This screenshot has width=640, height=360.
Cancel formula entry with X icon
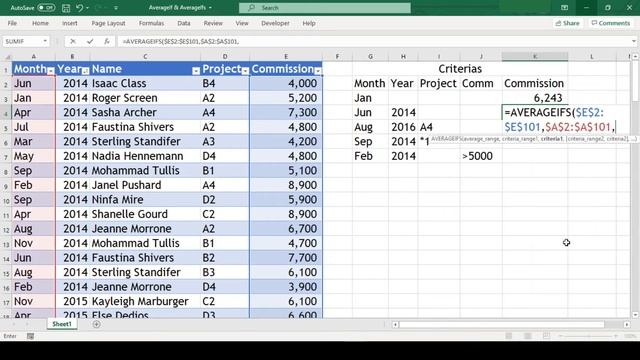(x=73, y=41)
